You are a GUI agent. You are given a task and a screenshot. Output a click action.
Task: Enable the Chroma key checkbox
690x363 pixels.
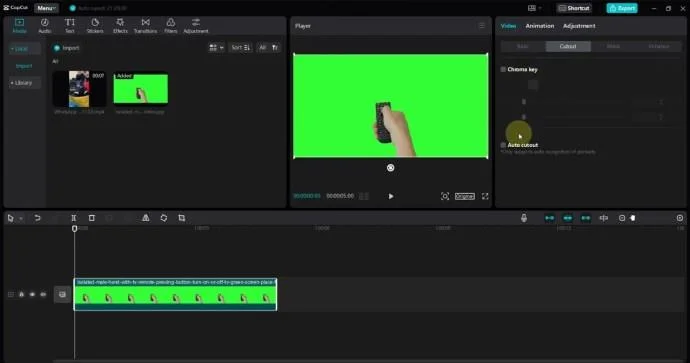pos(503,70)
